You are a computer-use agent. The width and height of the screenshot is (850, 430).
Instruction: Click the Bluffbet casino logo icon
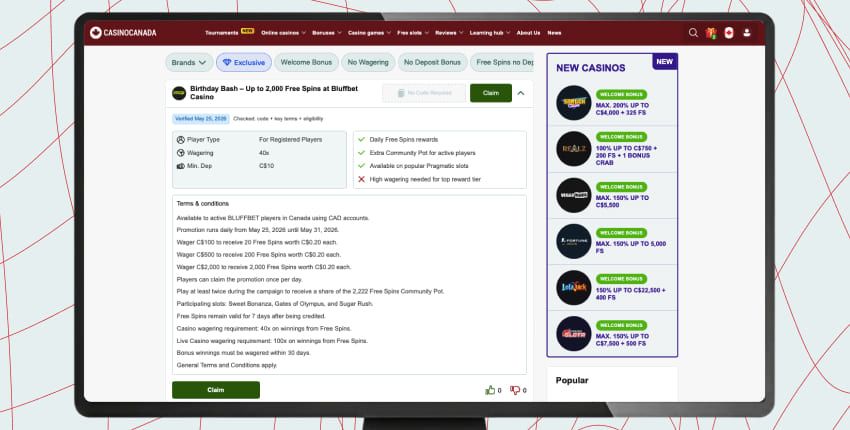pyautogui.click(x=179, y=93)
